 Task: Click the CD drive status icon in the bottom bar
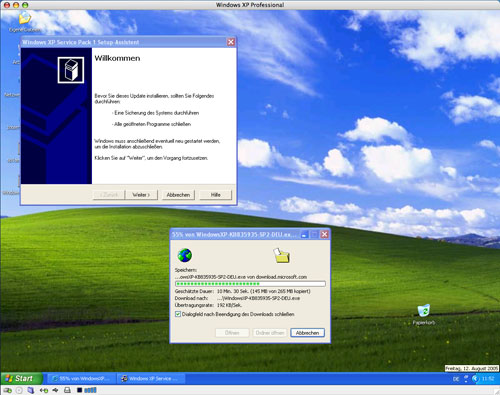click(19, 390)
